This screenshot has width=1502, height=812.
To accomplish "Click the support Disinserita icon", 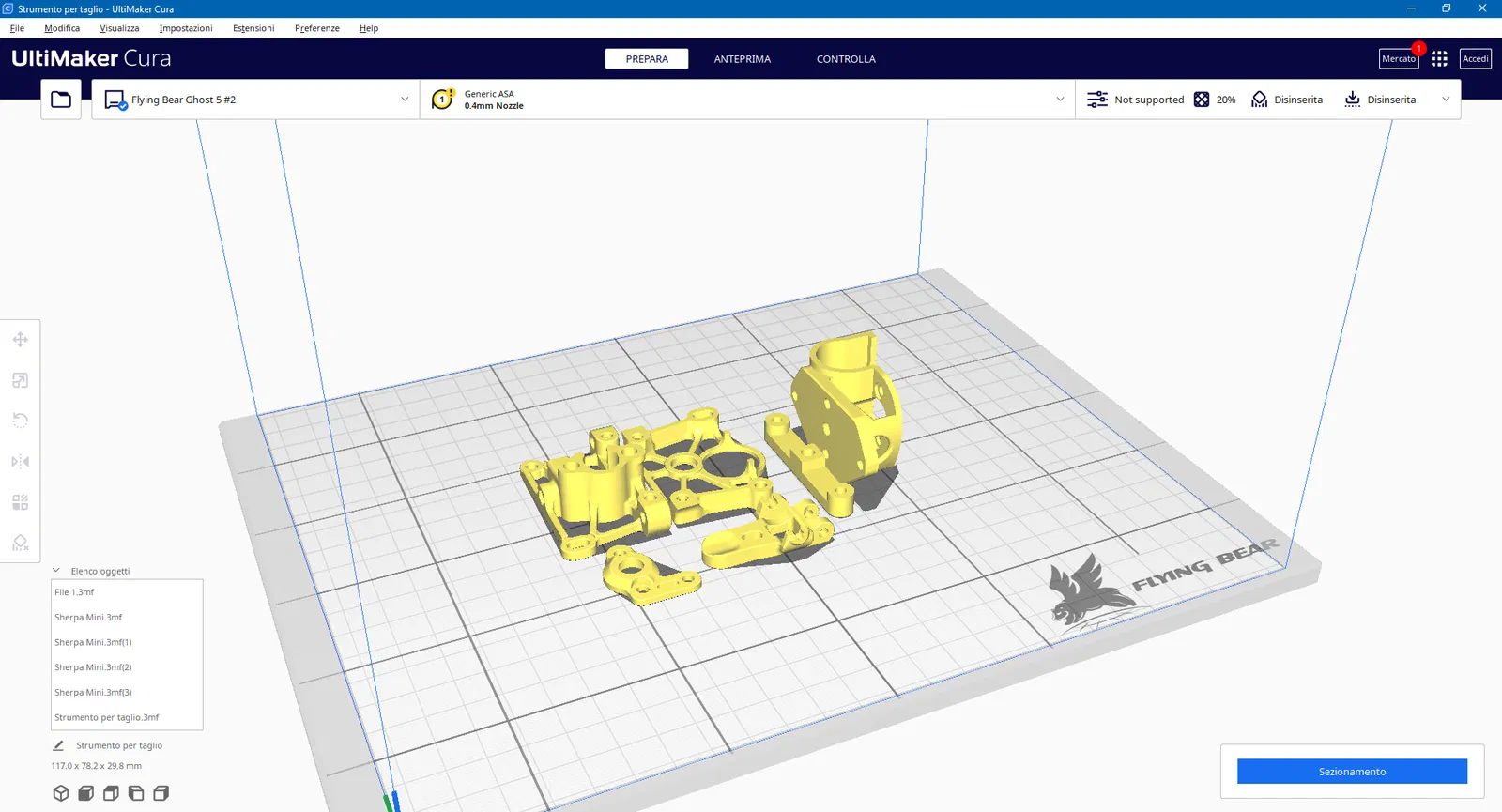I will point(1260,100).
